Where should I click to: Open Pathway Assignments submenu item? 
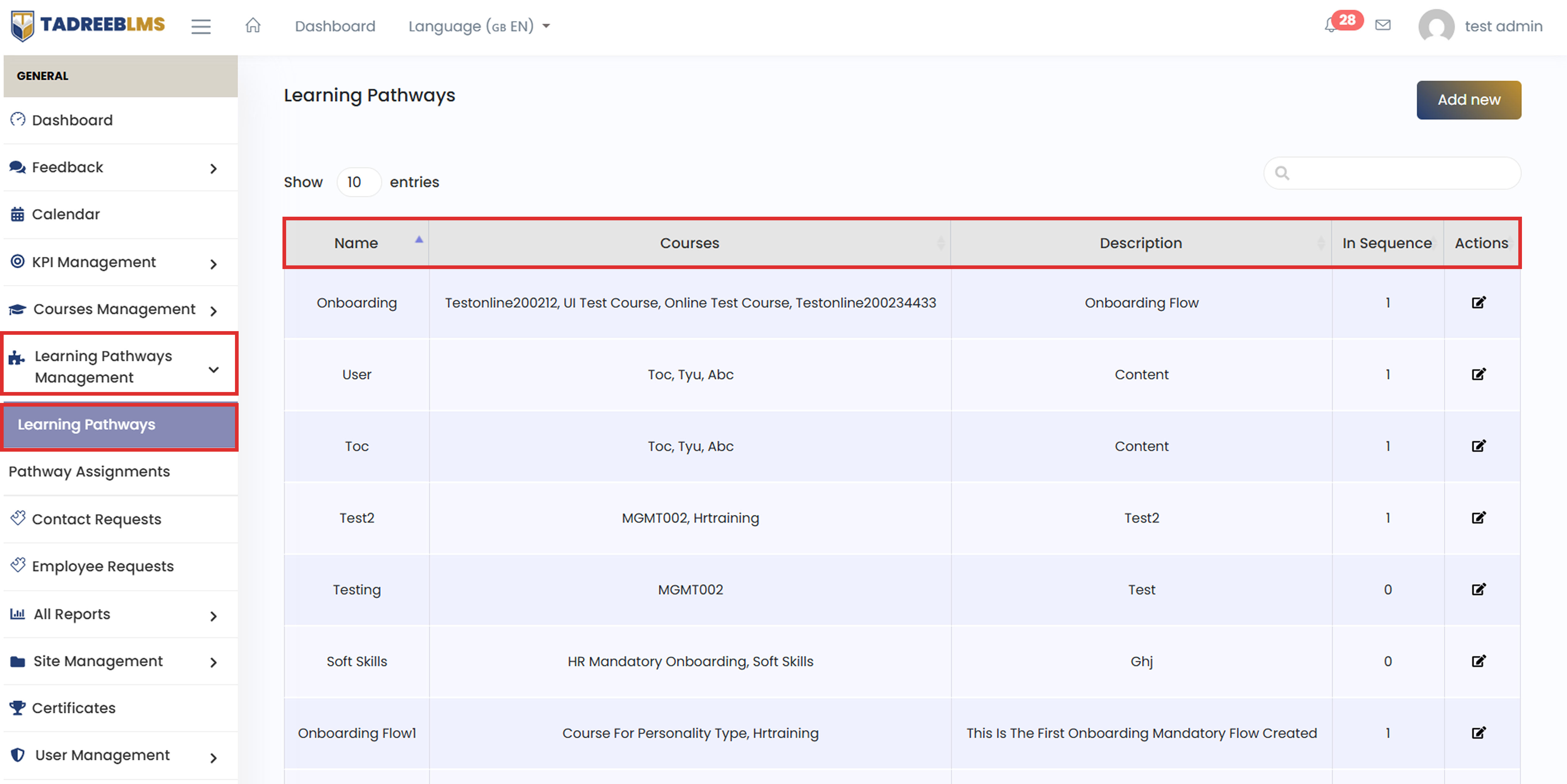click(x=89, y=471)
